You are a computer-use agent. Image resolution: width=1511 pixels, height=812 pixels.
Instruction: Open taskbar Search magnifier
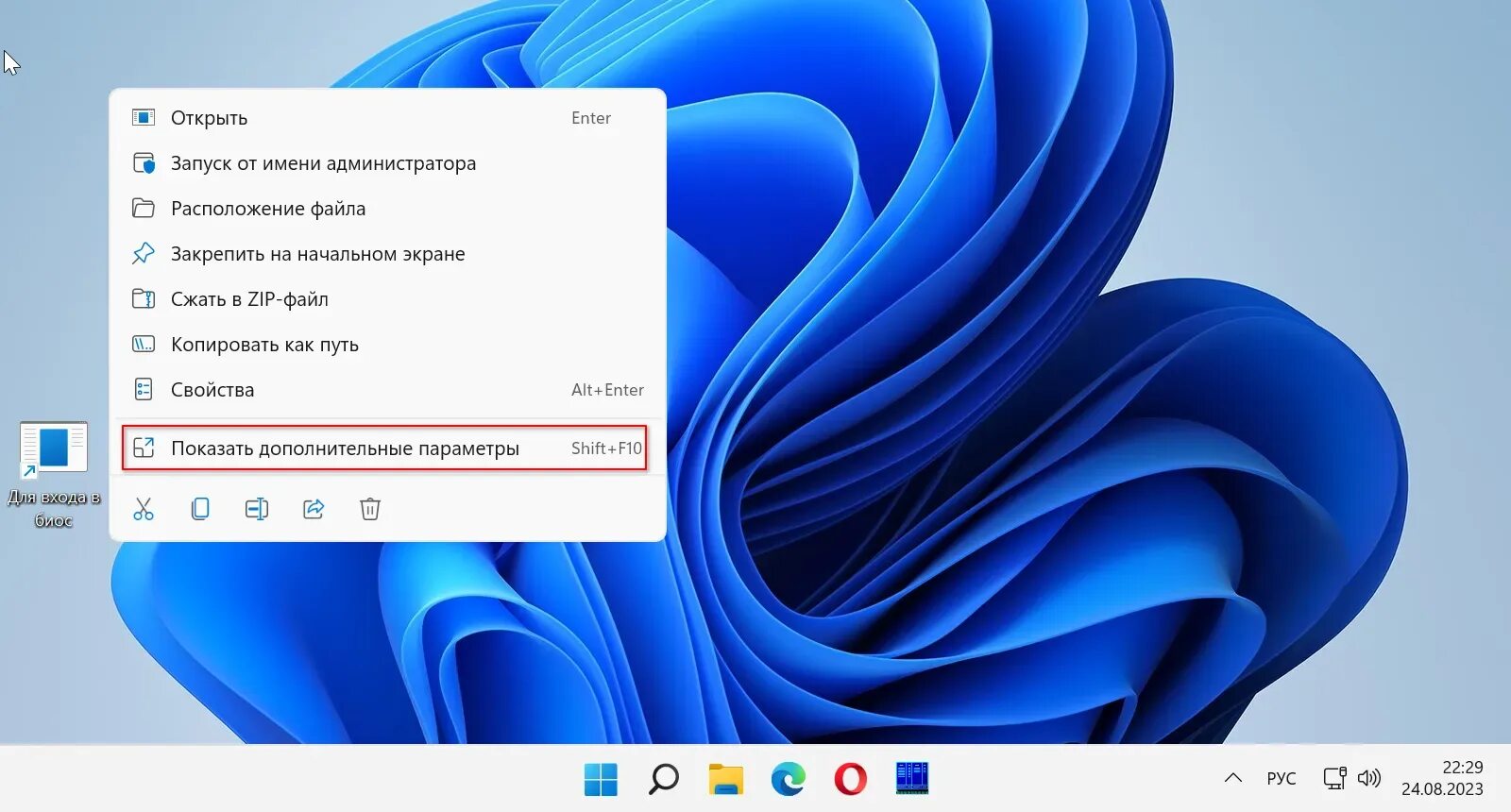click(x=664, y=779)
